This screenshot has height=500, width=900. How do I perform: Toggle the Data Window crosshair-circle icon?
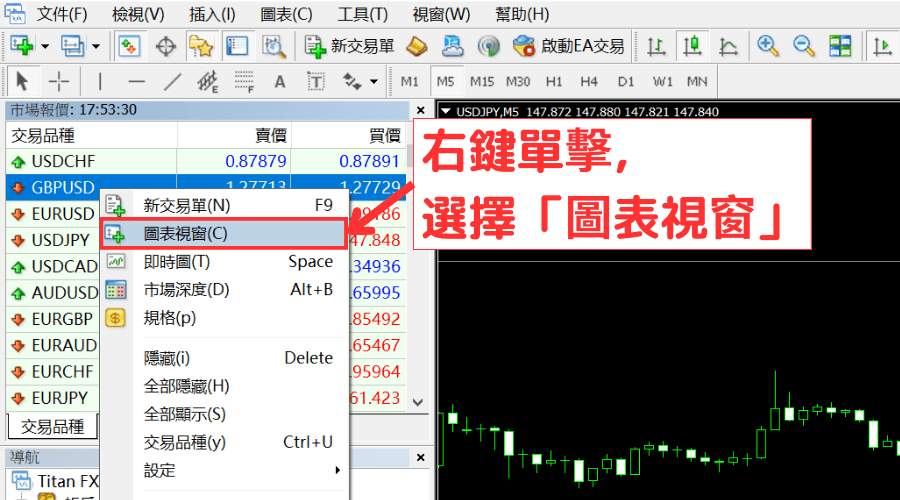pos(166,46)
